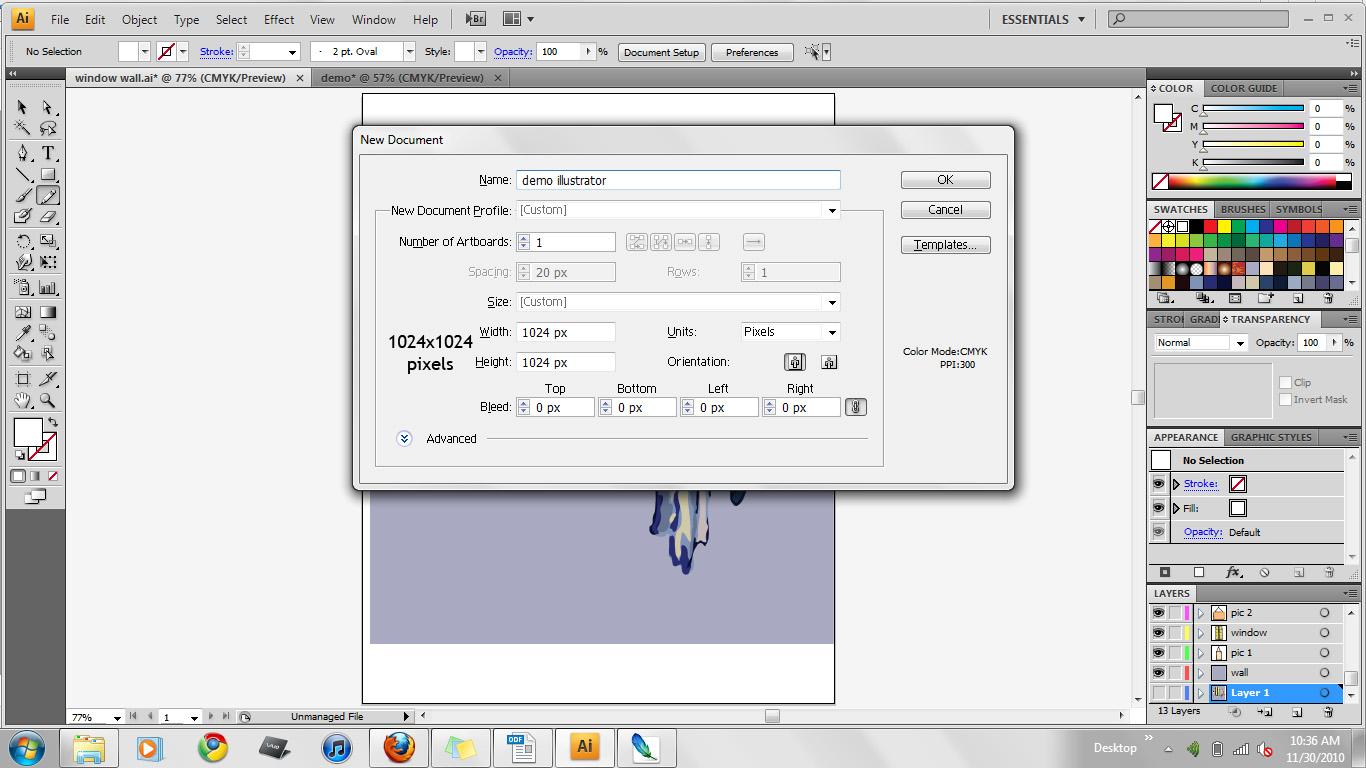This screenshot has width=1366, height=768.
Task: Hide the 'pic 2' layer
Action: [1158, 613]
